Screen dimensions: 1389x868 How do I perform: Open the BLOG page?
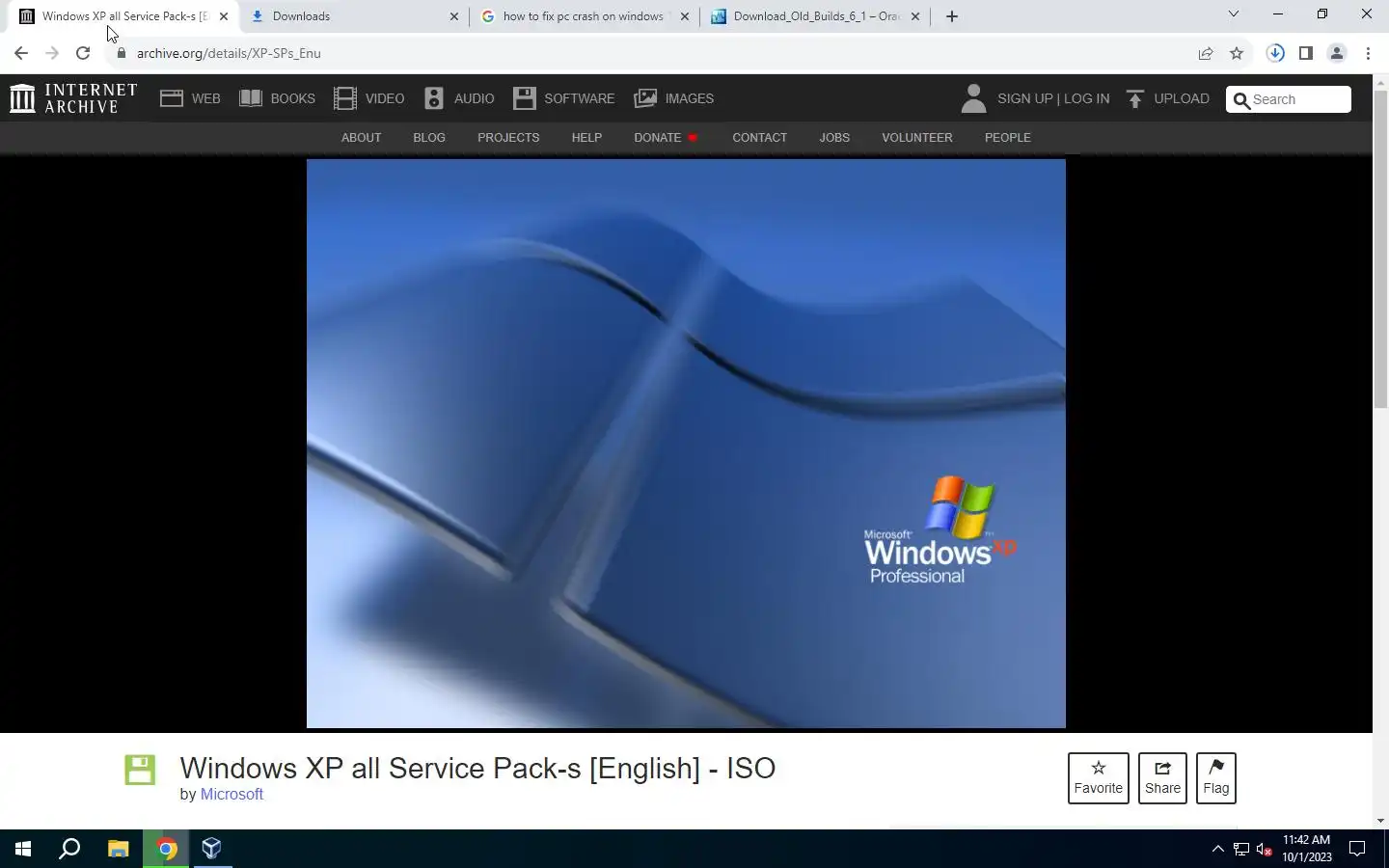tap(429, 138)
